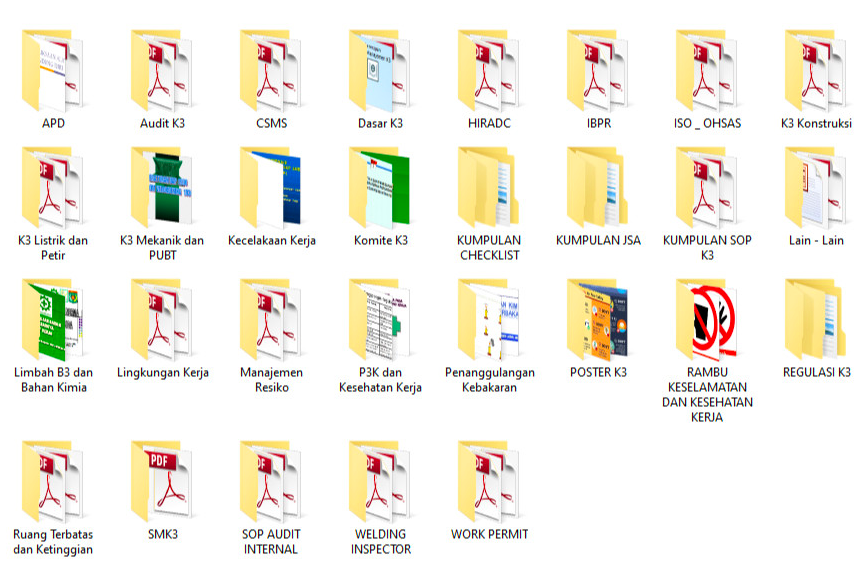The image size is (865, 588).
Task: Click the KUMPULAN CHECKLIST folder icon
Action: tap(489, 188)
